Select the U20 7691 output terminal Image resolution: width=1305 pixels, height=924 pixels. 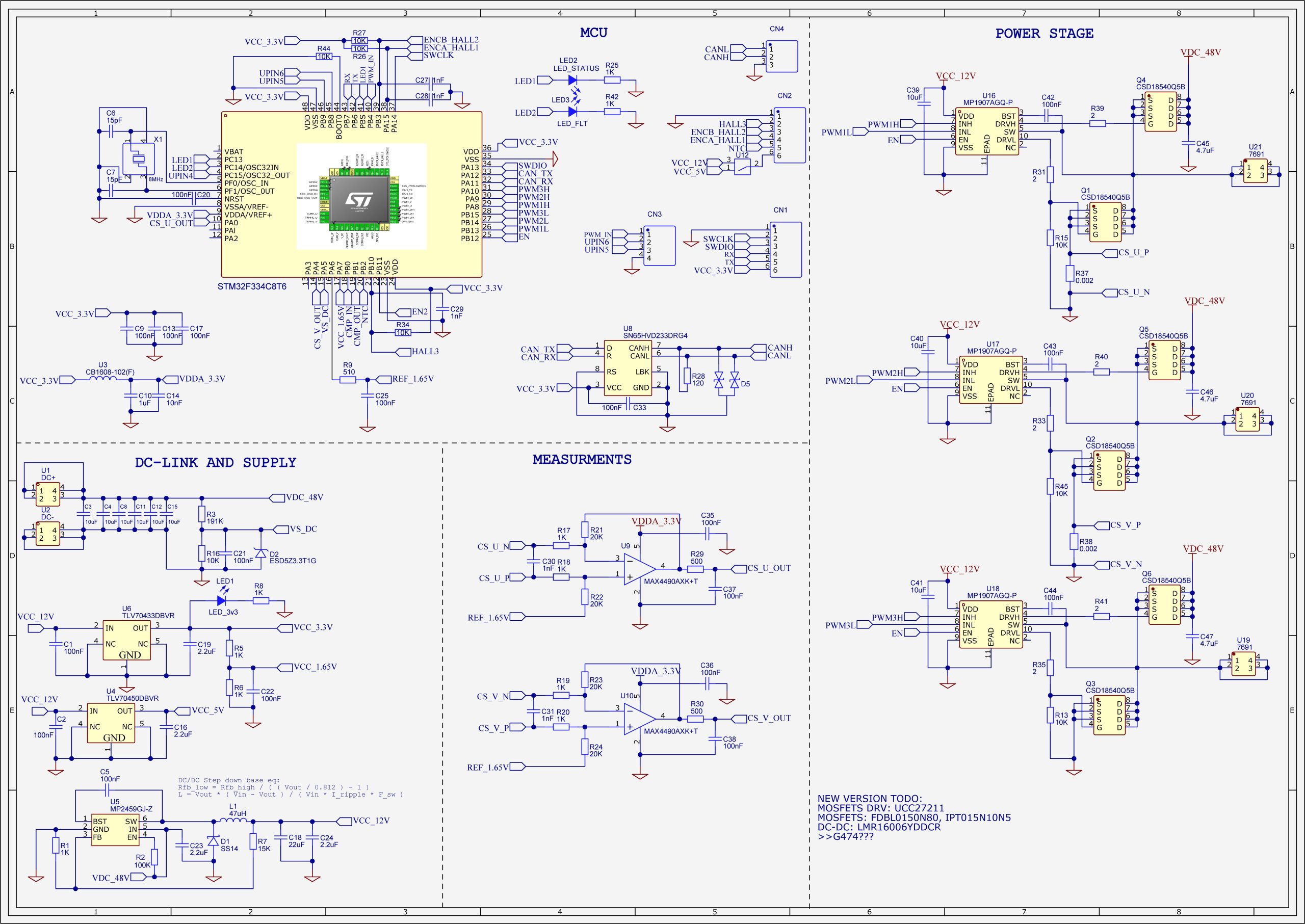point(1247,420)
